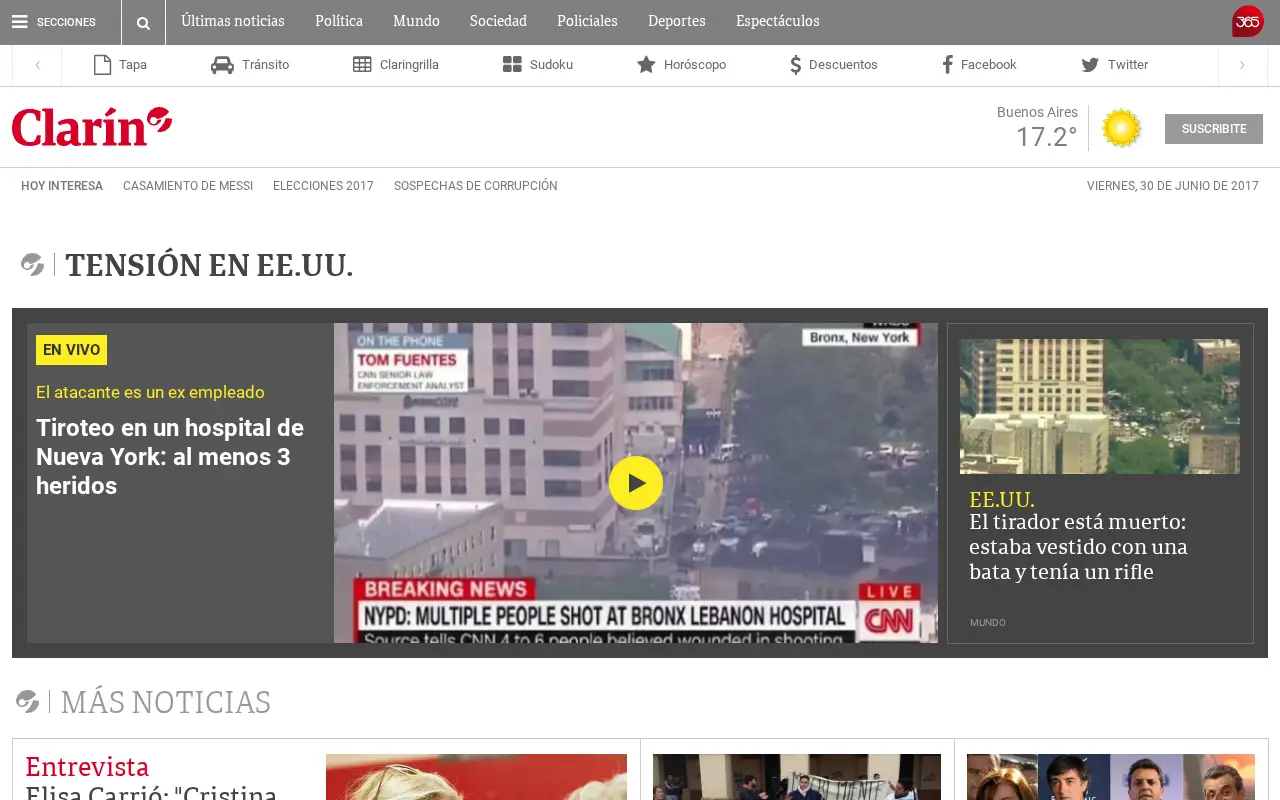Click the Twitter bird icon
1280x800 pixels.
(1090, 65)
